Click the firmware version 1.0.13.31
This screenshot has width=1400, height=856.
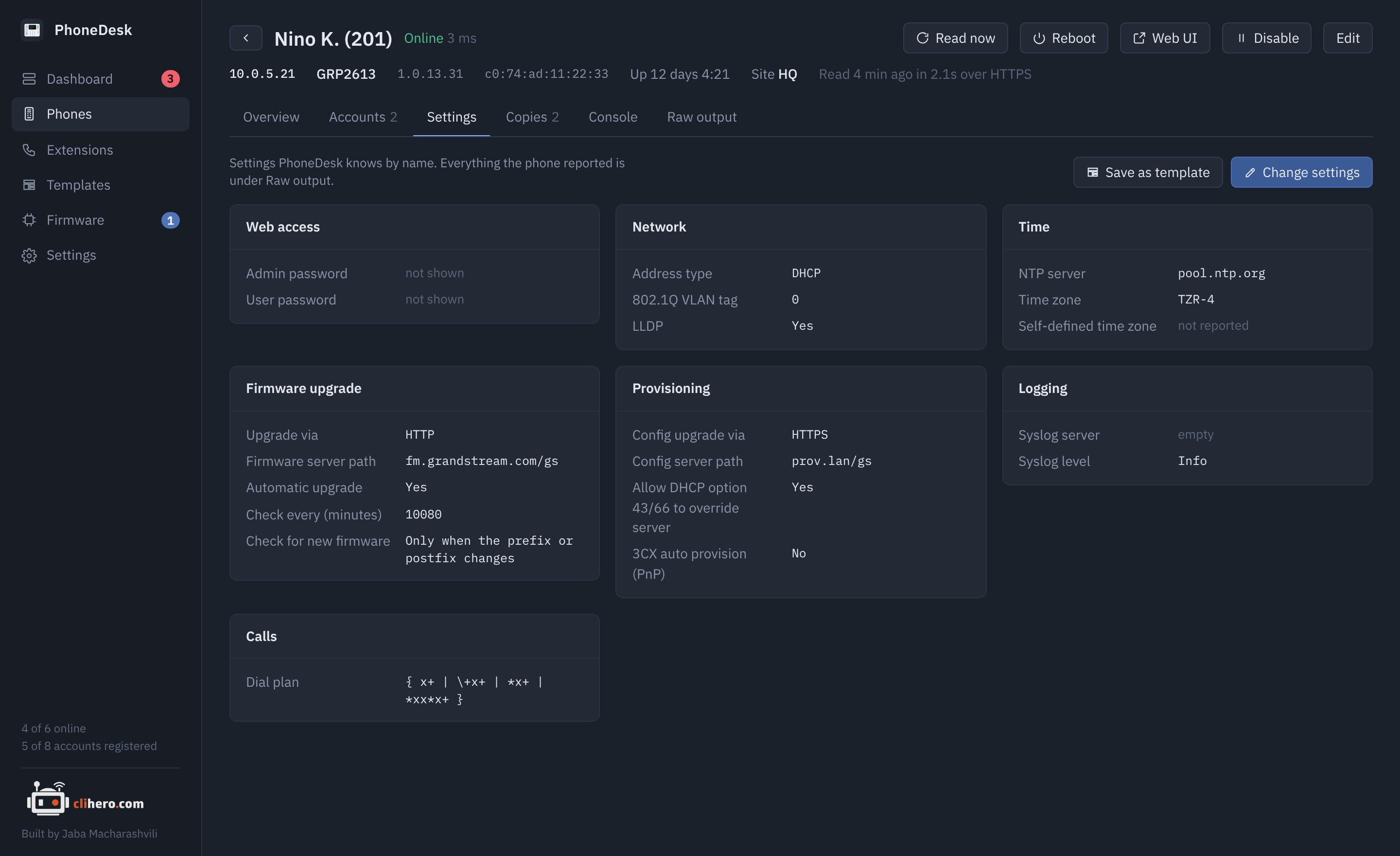pyautogui.click(x=430, y=74)
